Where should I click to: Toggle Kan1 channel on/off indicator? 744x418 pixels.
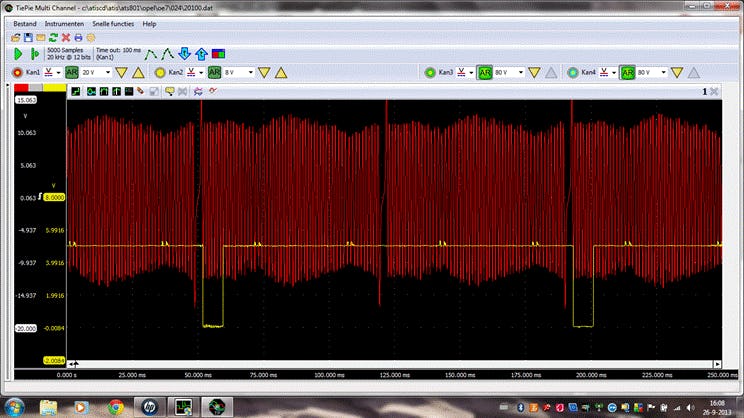pyautogui.click(x=16, y=73)
